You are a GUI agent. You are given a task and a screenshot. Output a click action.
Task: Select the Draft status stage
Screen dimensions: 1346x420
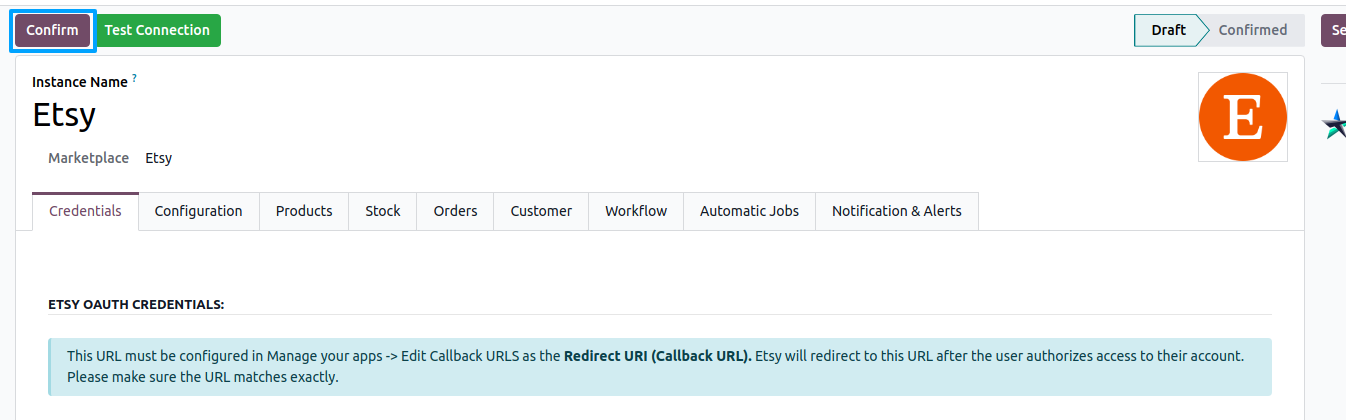point(1168,30)
